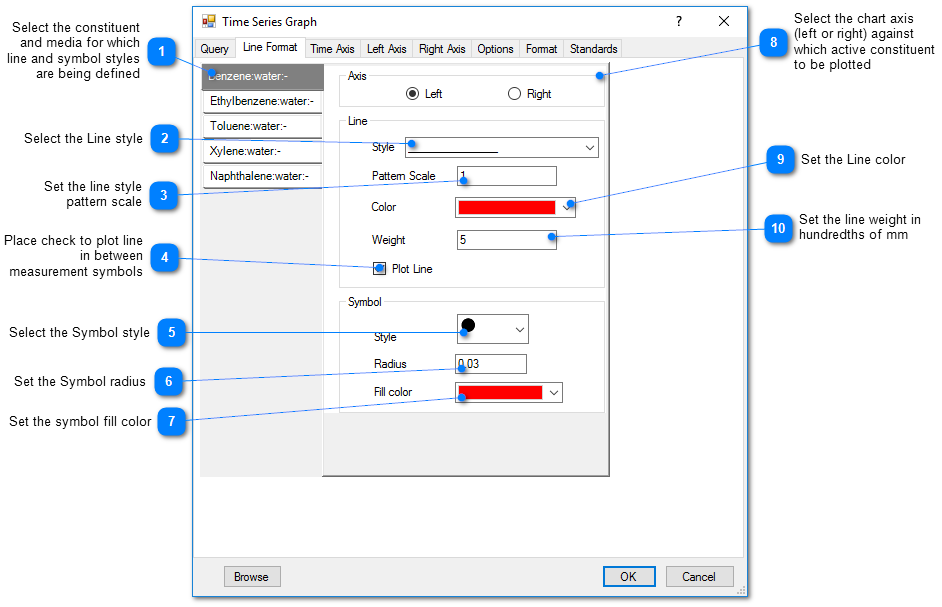Click the Time Series Graph title bar icon

pos(209,21)
